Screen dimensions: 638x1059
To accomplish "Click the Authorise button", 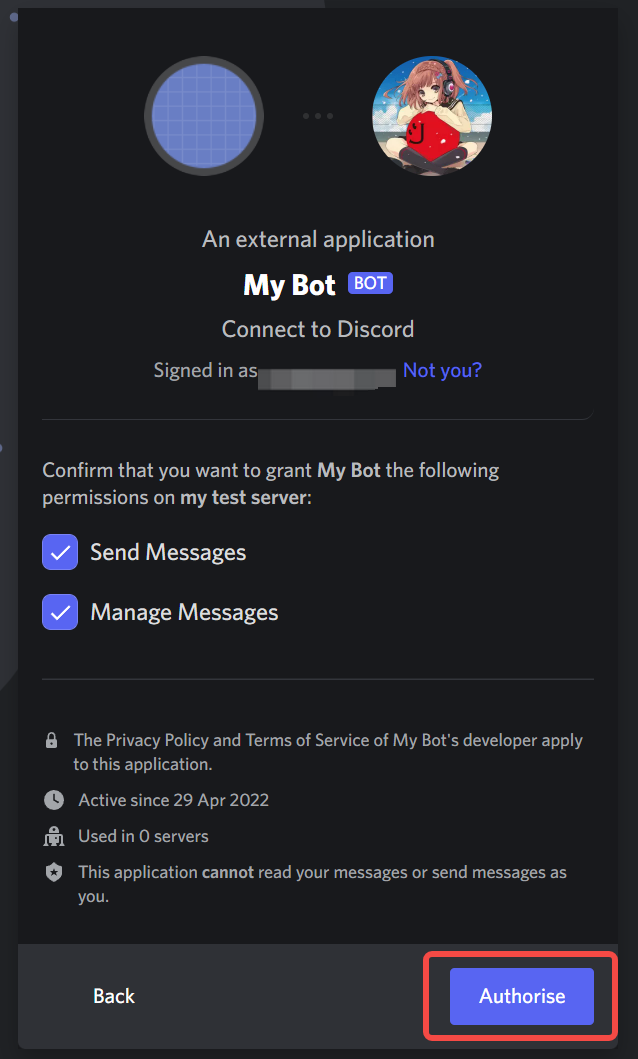I will (x=522, y=996).
